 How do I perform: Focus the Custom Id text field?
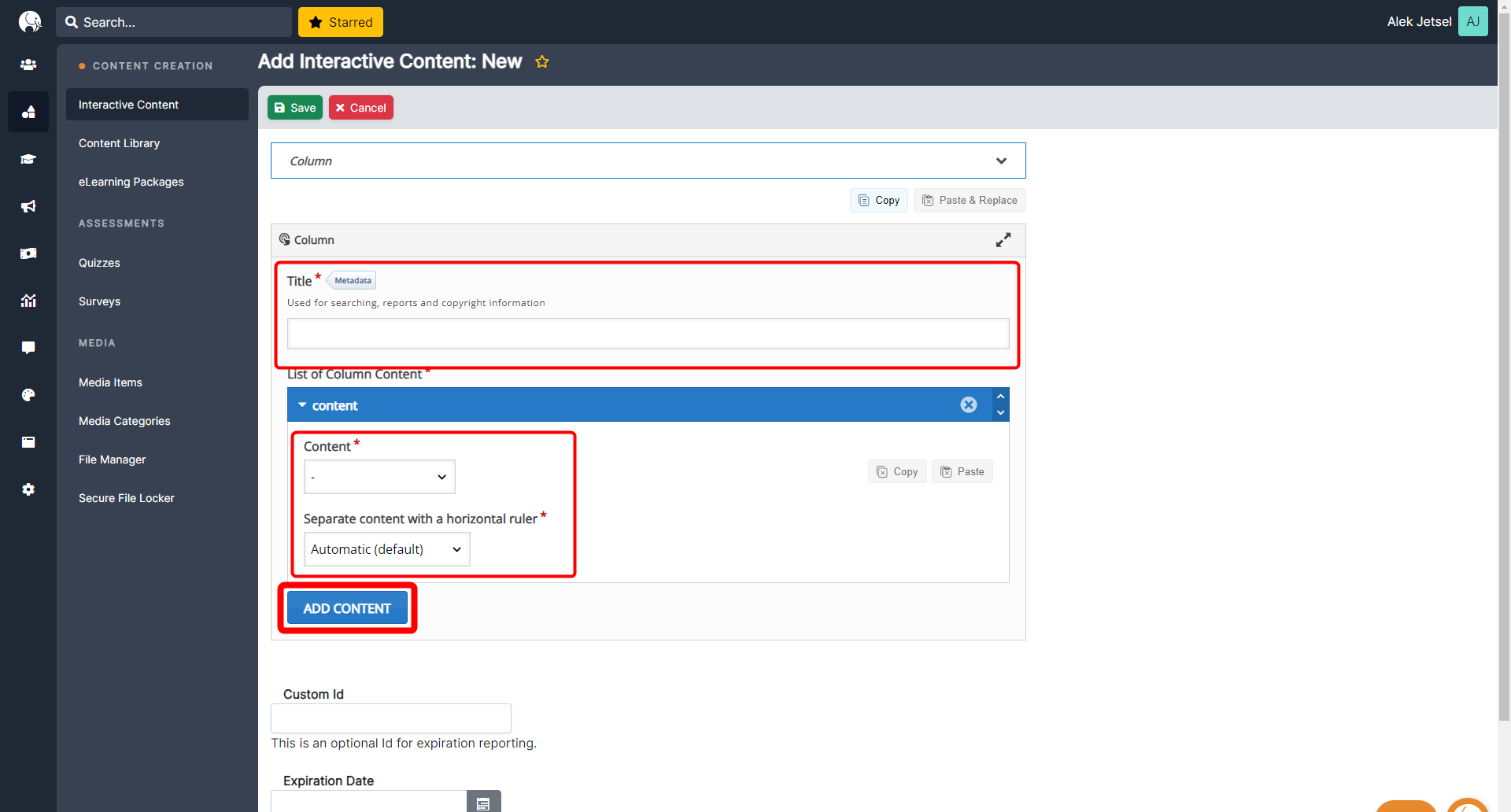pos(391,718)
